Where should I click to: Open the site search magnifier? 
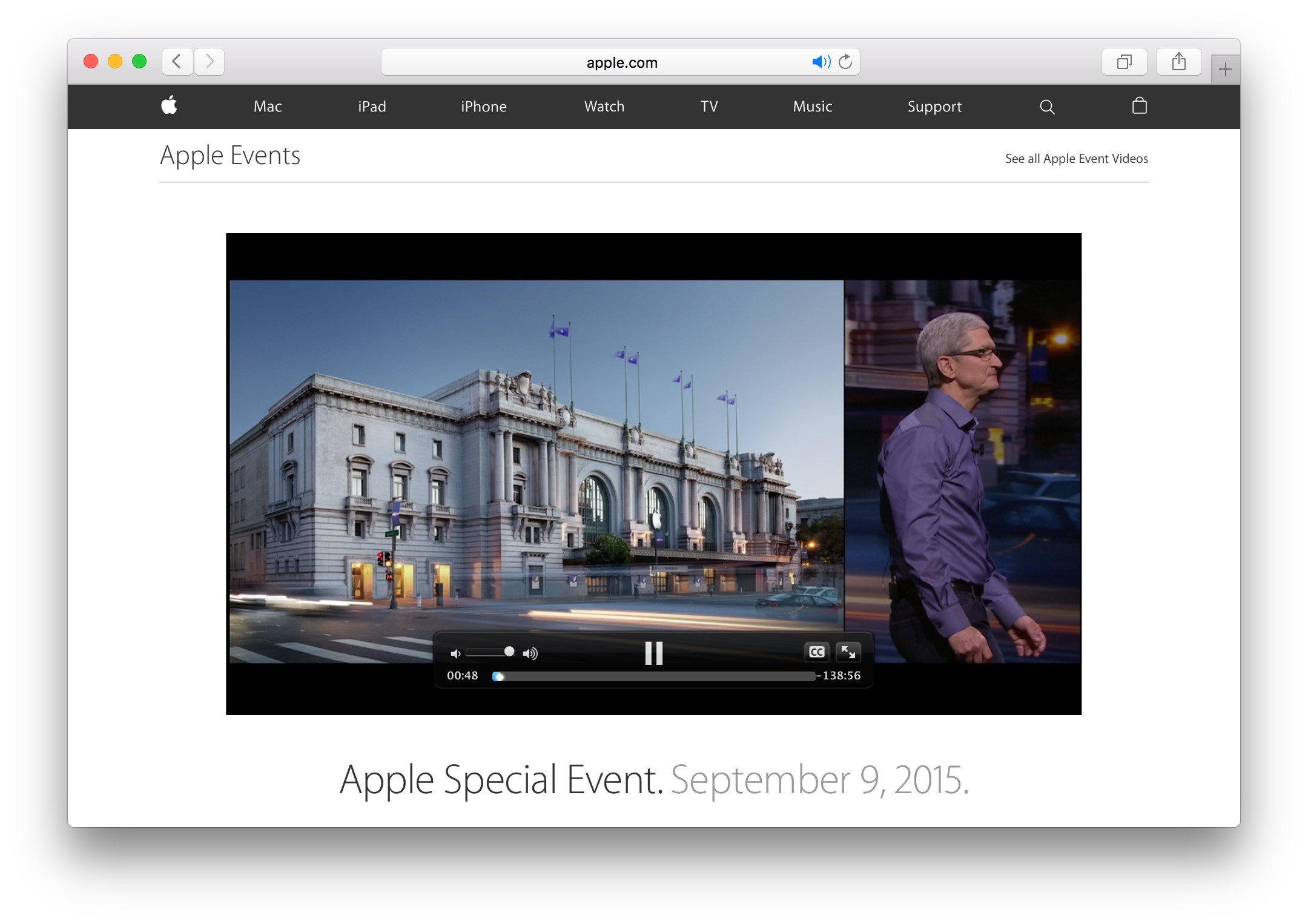1047,107
